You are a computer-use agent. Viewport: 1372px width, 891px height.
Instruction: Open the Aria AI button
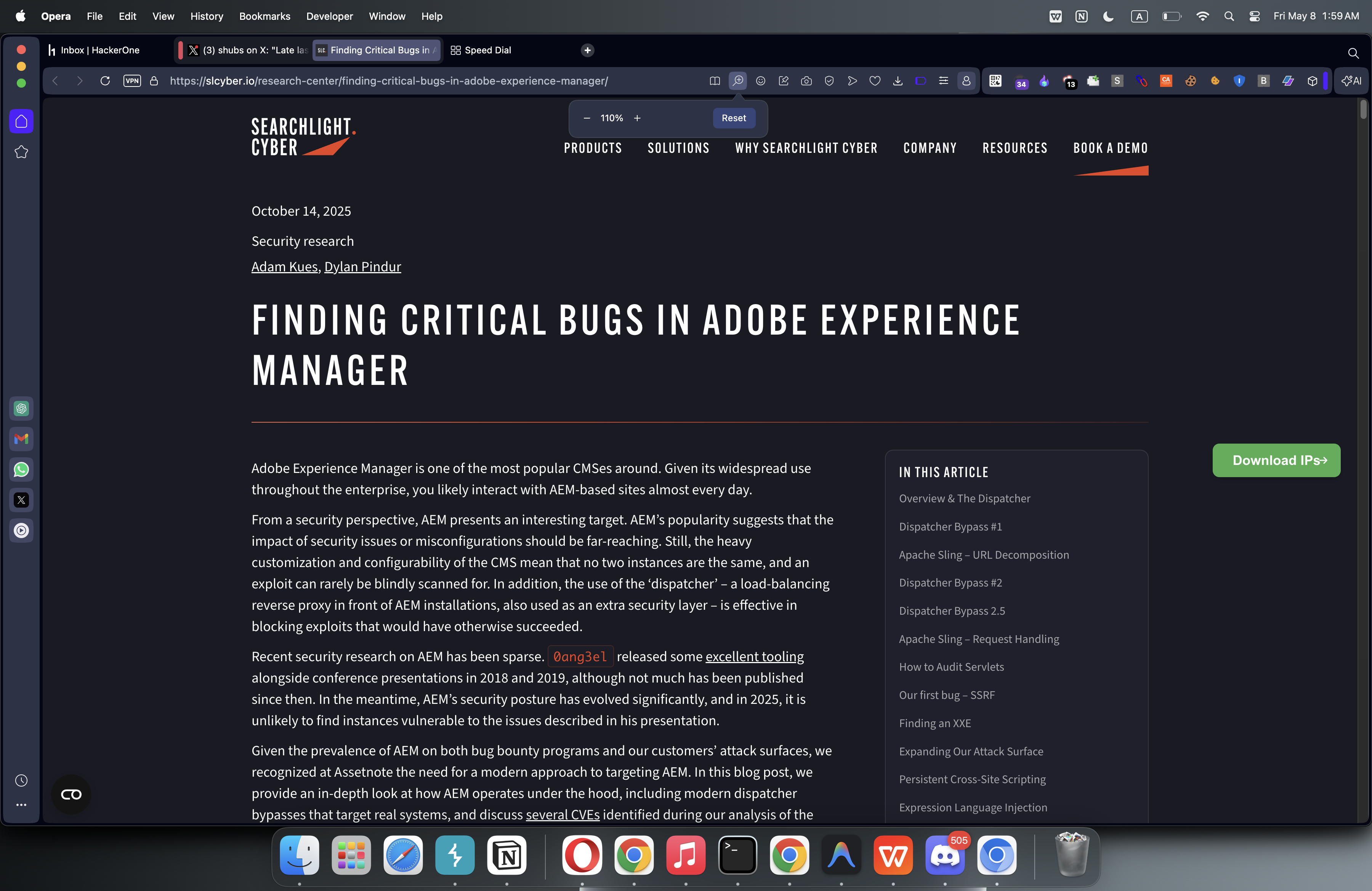[1351, 81]
